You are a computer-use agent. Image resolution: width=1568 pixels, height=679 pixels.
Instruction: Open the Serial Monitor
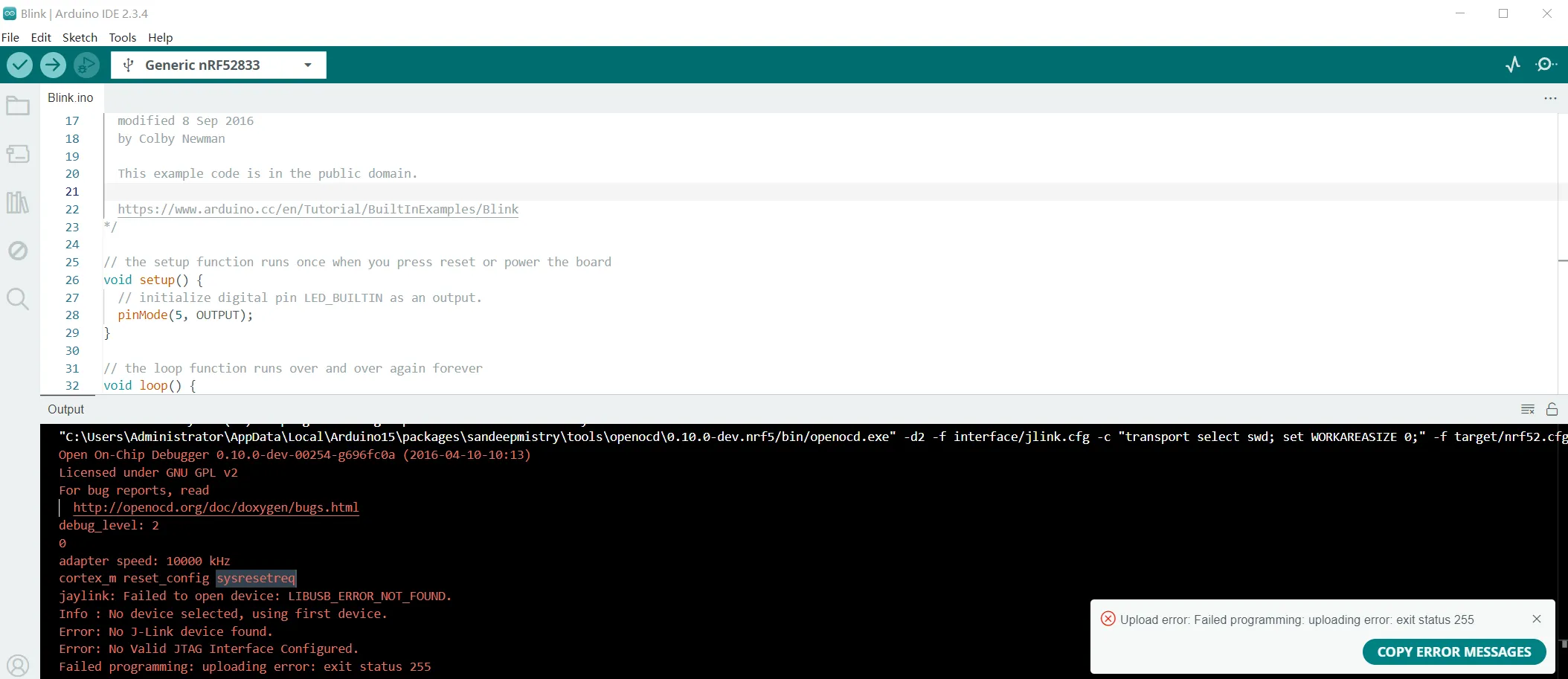1546,65
